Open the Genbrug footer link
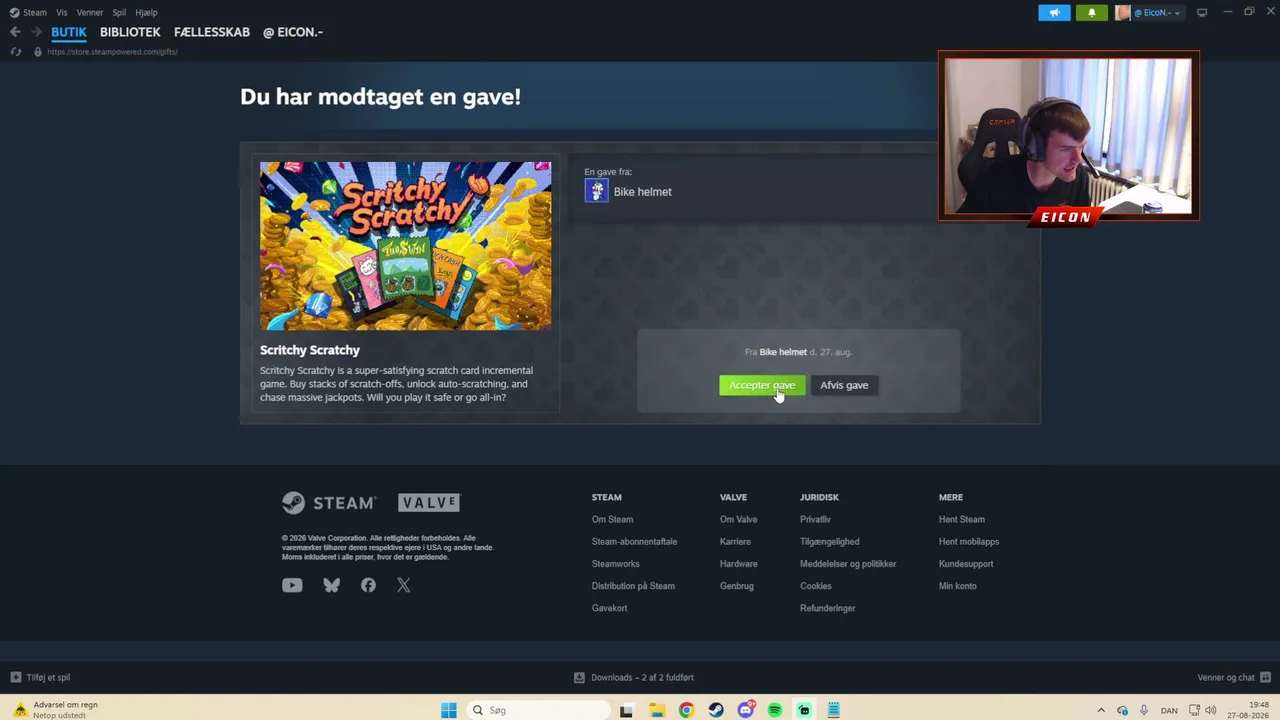The width and height of the screenshot is (1280, 720). coord(737,586)
